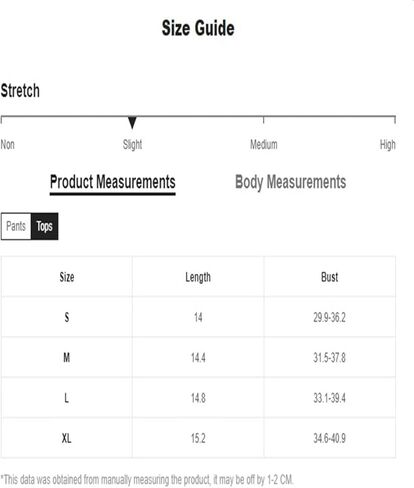
Task: Select the S size row
Action: tap(198, 317)
